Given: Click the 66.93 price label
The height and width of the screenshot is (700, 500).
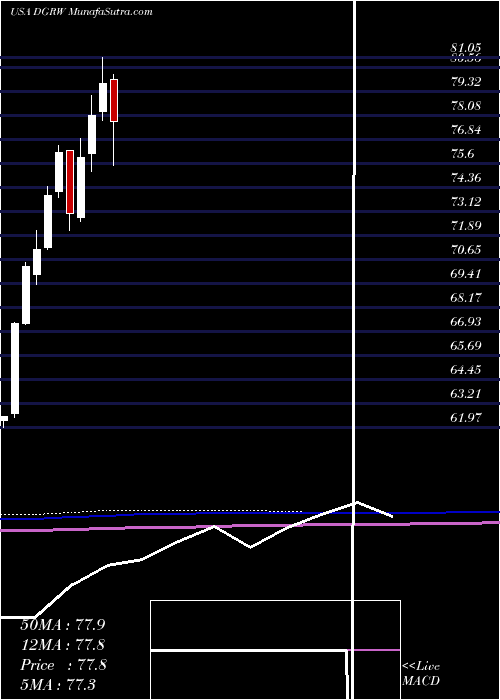Looking at the screenshot, I should 466,322.
